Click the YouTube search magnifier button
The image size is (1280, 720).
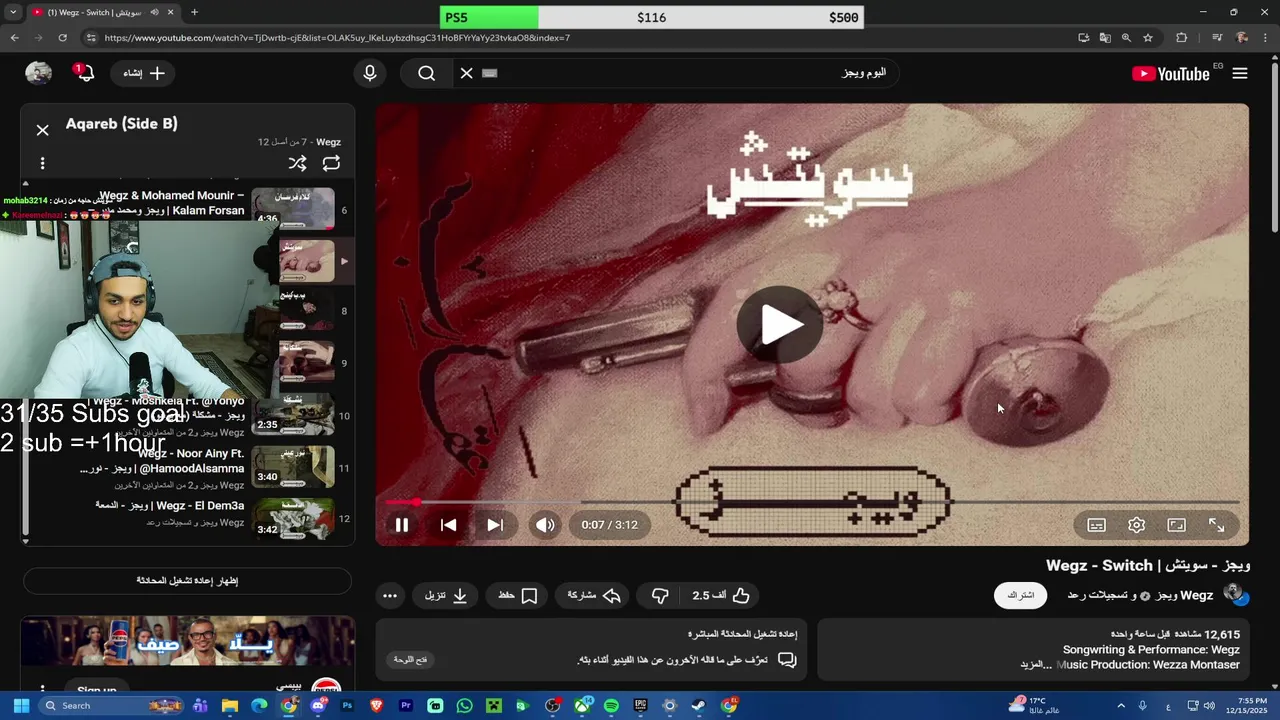pyautogui.click(x=427, y=73)
